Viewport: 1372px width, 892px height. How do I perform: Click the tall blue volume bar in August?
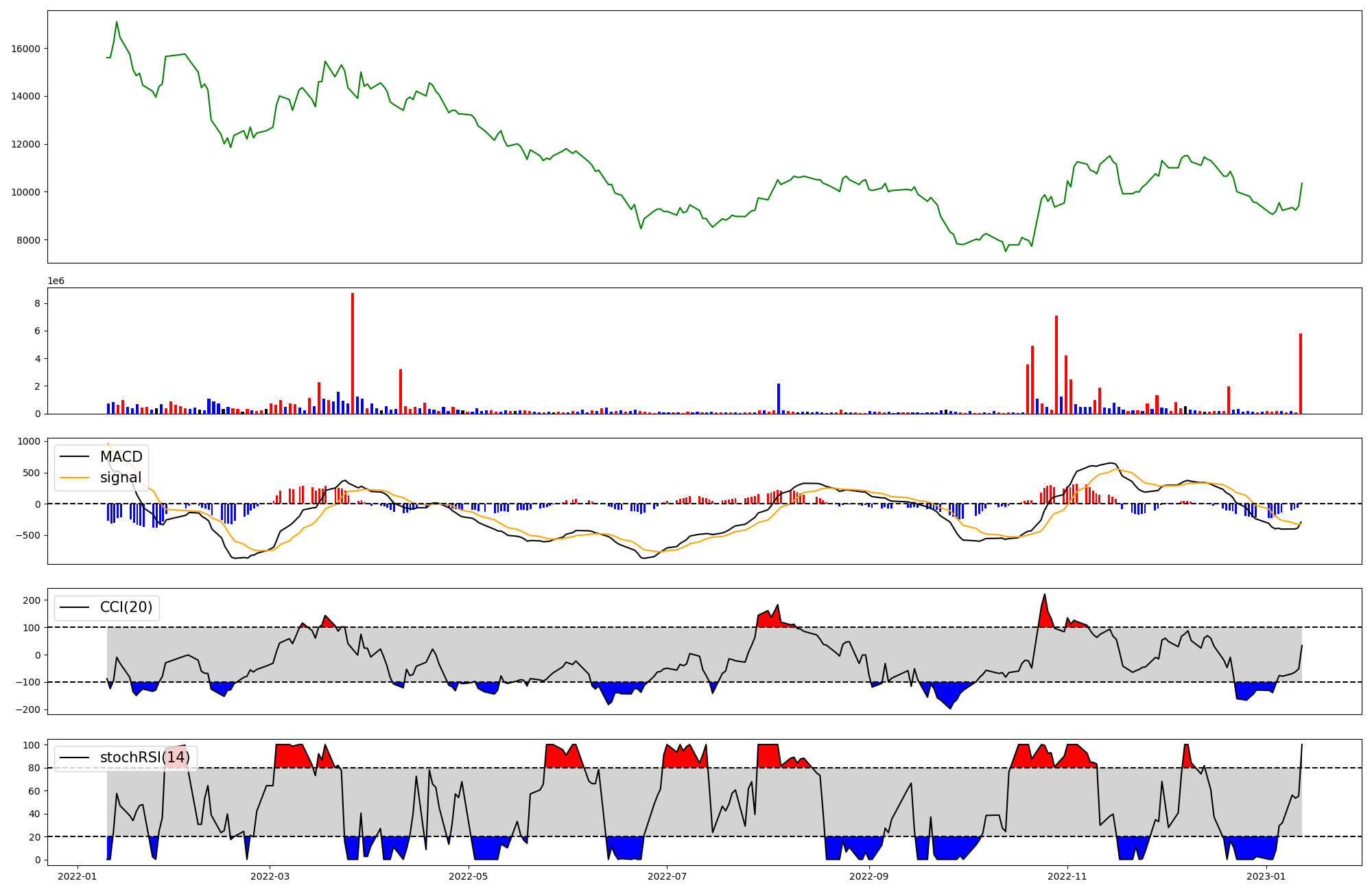coord(779,398)
